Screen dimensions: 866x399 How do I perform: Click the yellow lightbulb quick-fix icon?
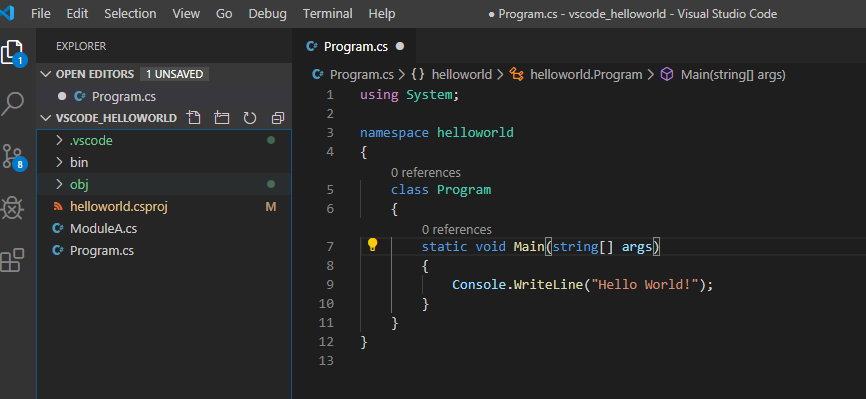(373, 245)
